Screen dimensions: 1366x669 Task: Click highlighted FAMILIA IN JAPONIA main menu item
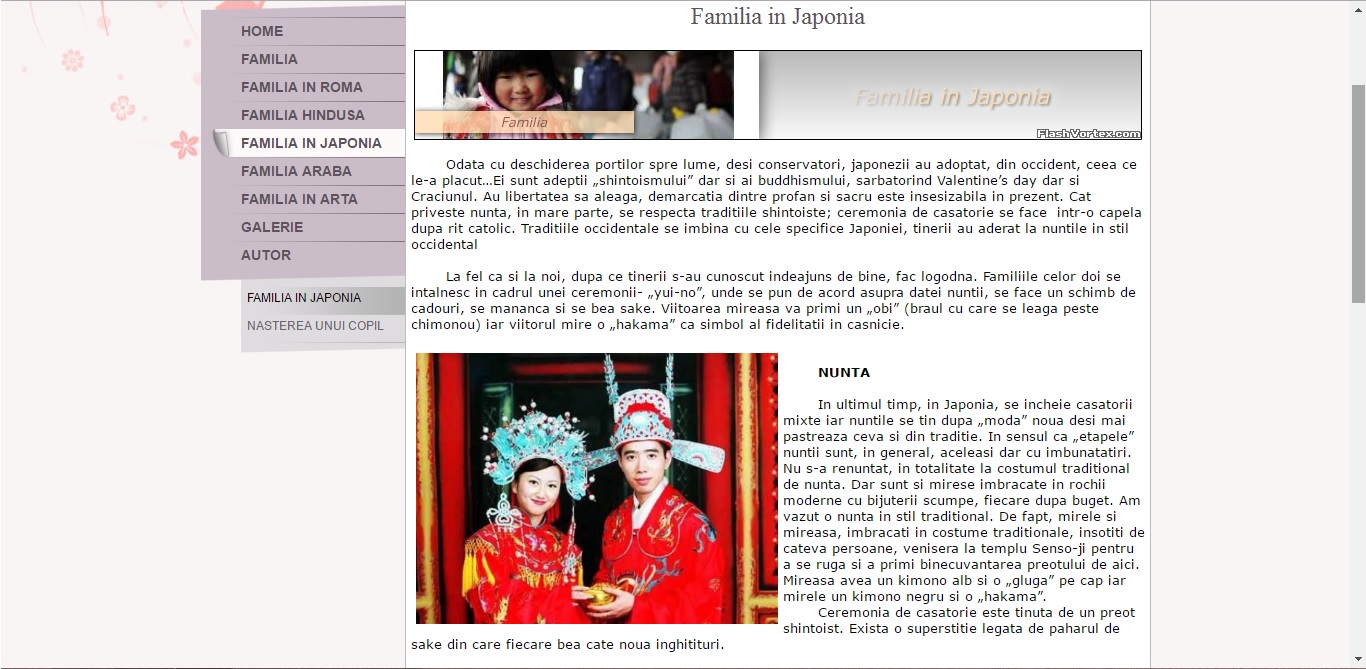coord(311,143)
